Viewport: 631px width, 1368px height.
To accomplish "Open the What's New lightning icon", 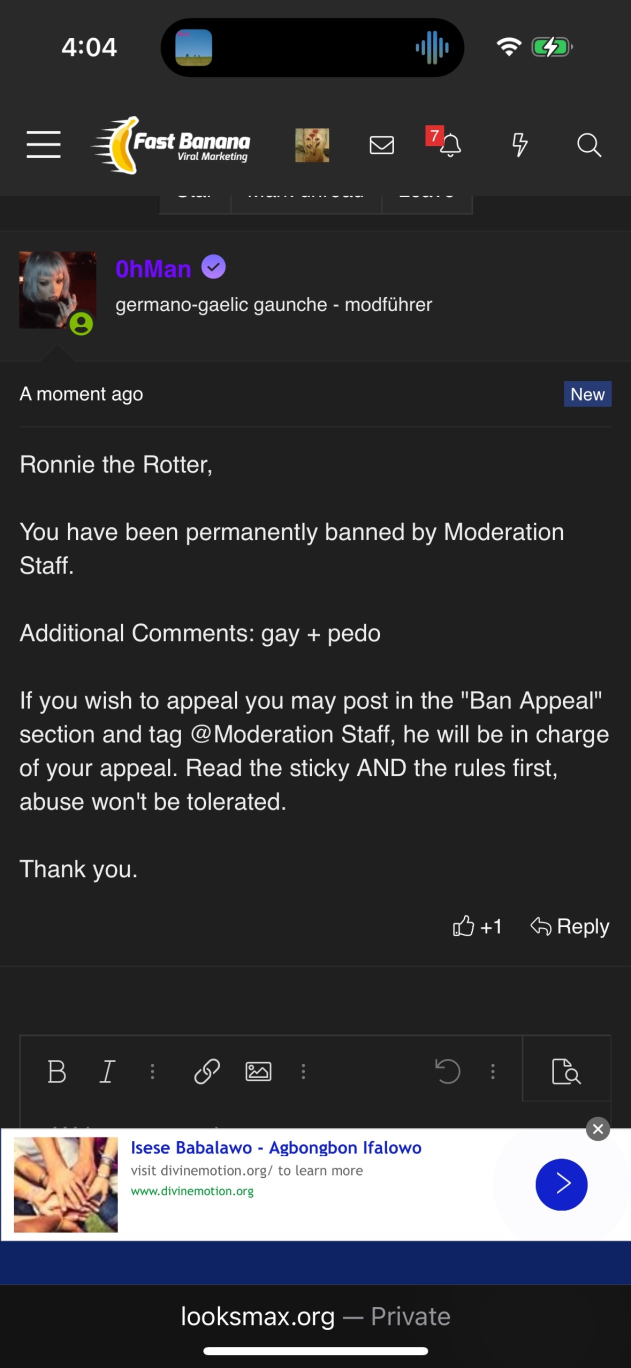I will point(520,145).
